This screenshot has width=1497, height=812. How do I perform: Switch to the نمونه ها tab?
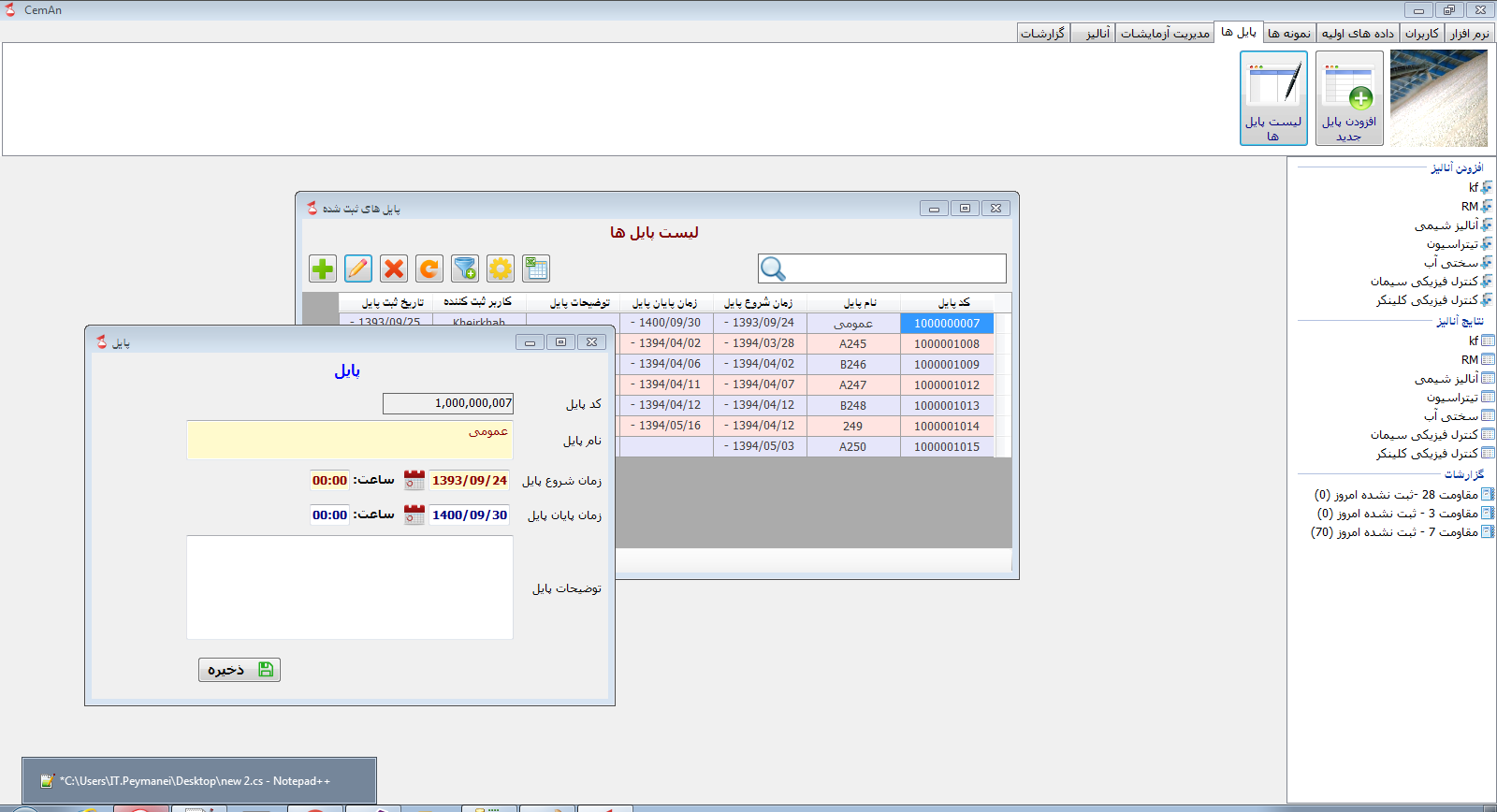click(1289, 34)
